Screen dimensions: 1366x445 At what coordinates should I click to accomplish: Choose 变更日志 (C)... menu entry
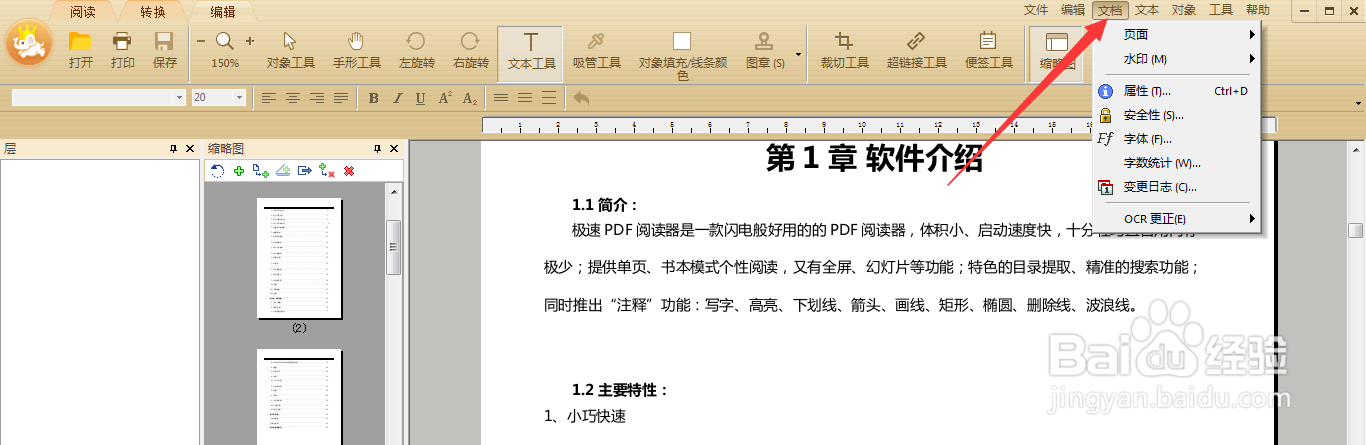tap(1177, 187)
